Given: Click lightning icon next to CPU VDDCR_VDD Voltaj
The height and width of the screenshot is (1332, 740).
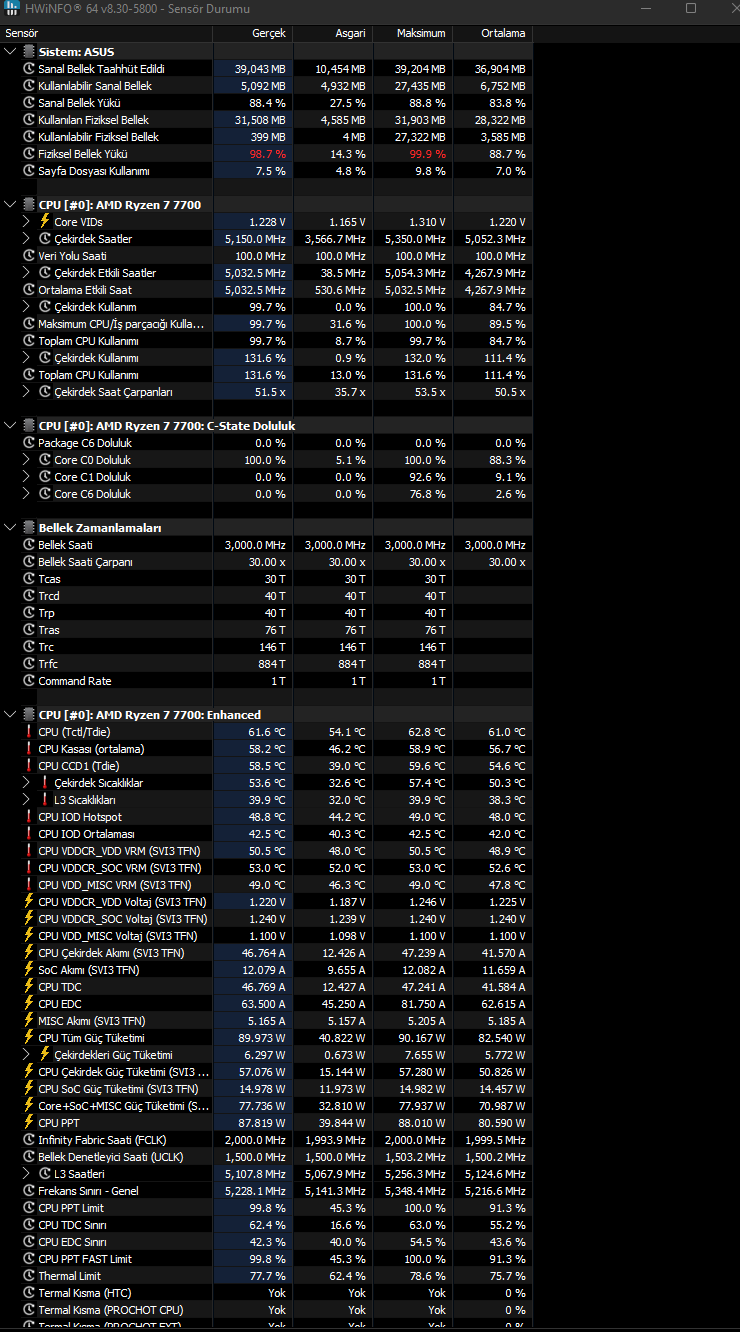Looking at the screenshot, I should [28, 902].
